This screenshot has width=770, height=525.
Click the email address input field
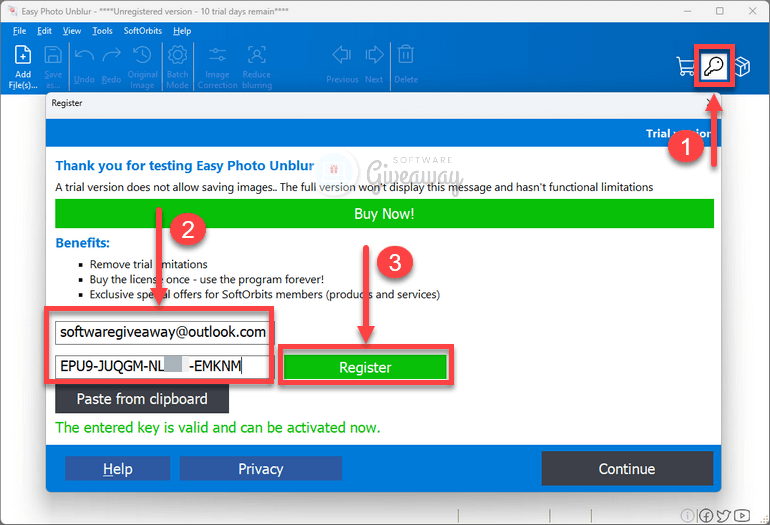(163, 332)
